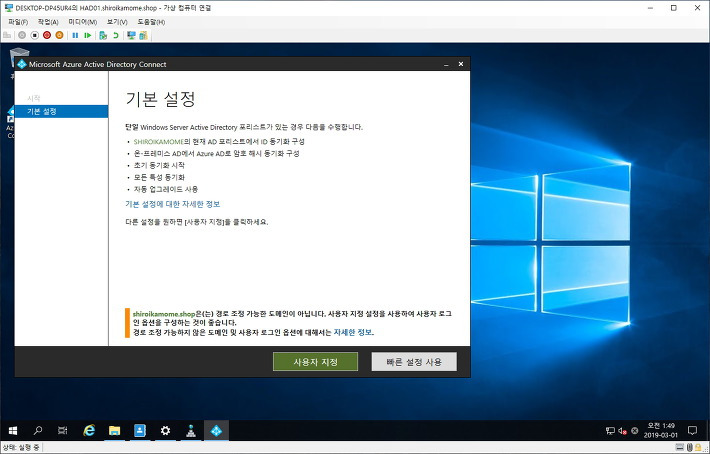Click the green shiroikamome.shop warning text

pyautogui.click(x=164, y=314)
